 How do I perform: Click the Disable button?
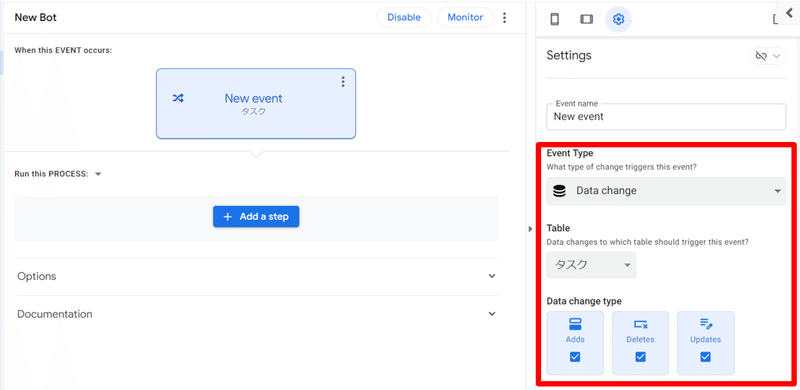[404, 17]
